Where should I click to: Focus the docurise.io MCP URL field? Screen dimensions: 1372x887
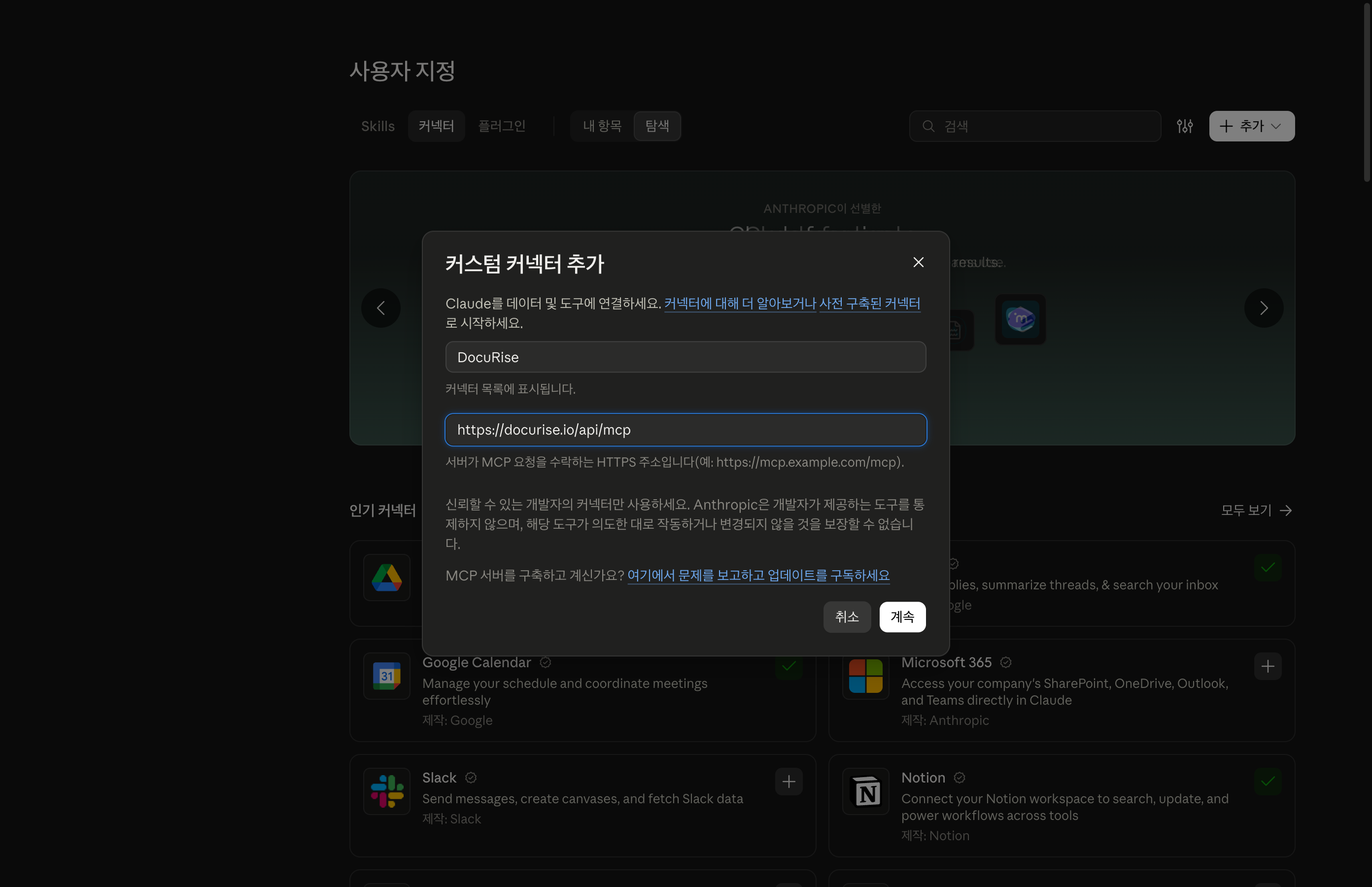686,429
